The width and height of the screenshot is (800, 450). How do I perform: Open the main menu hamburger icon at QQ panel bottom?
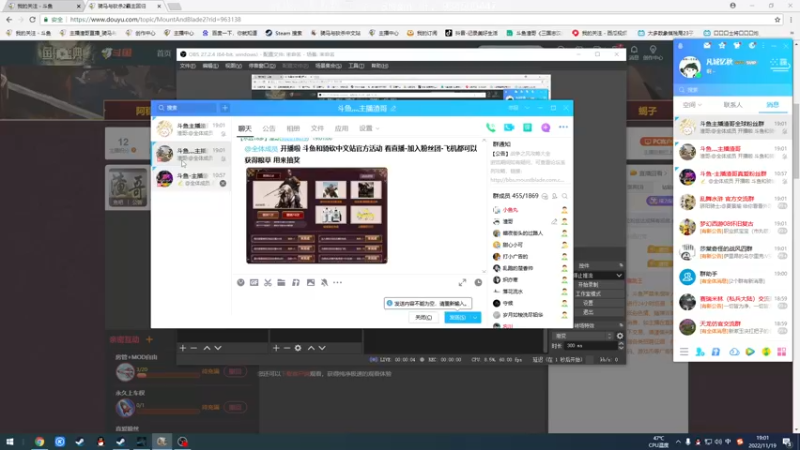(x=684, y=352)
